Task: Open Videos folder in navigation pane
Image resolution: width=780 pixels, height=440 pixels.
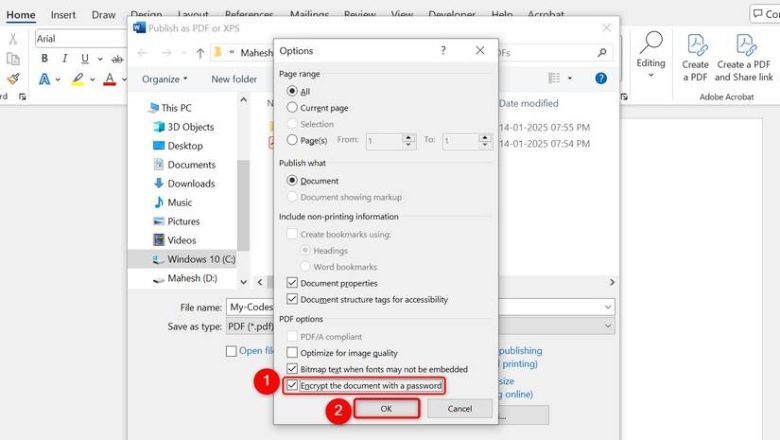Action: click(x=175, y=240)
